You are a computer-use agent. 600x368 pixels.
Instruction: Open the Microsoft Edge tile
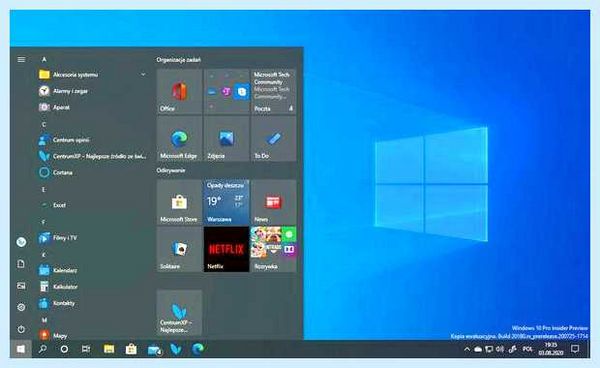tap(179, 138)
